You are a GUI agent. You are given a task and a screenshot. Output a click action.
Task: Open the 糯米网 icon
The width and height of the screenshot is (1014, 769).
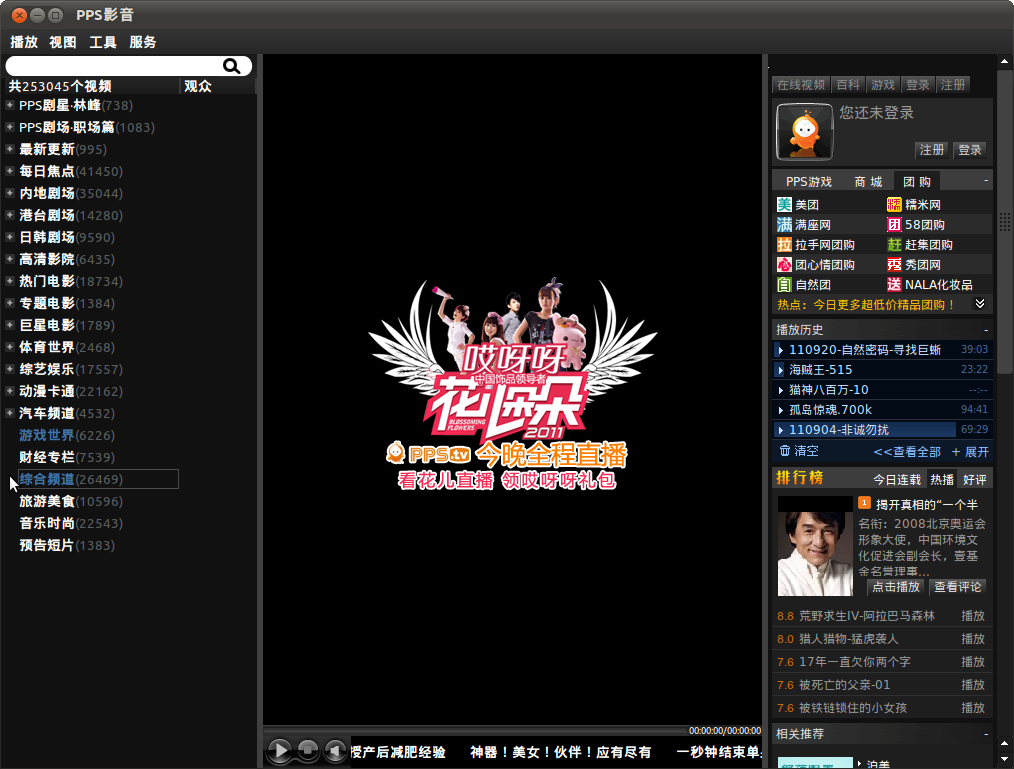point(894,205)
